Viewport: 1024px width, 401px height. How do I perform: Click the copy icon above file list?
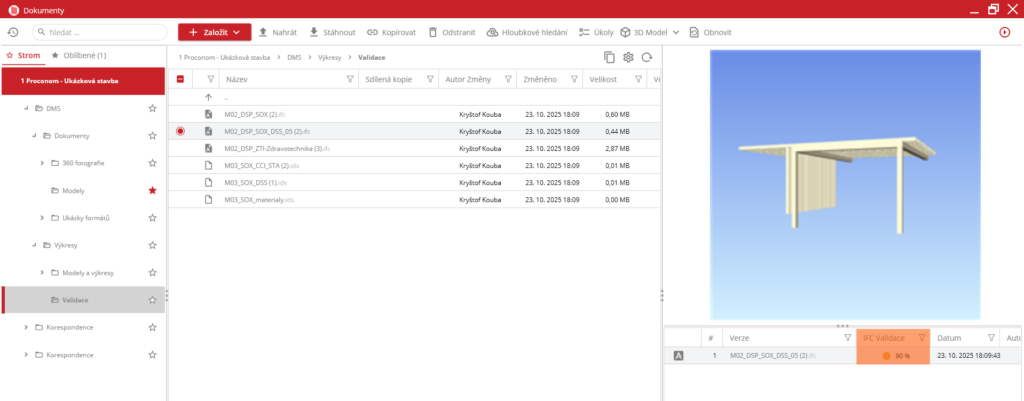[x=609, y=57]
